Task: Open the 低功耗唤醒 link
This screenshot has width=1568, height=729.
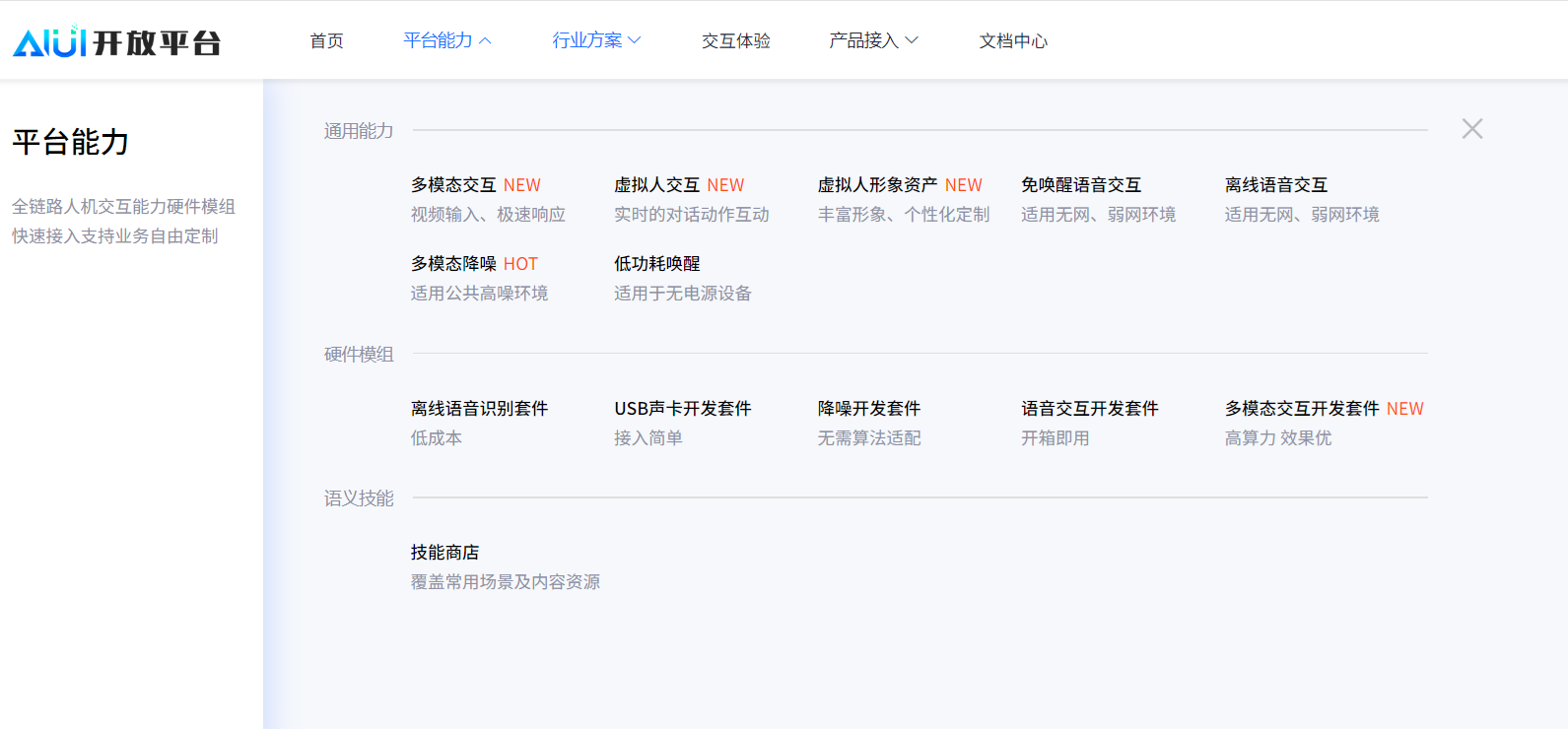Action: (x=656, y=264)
